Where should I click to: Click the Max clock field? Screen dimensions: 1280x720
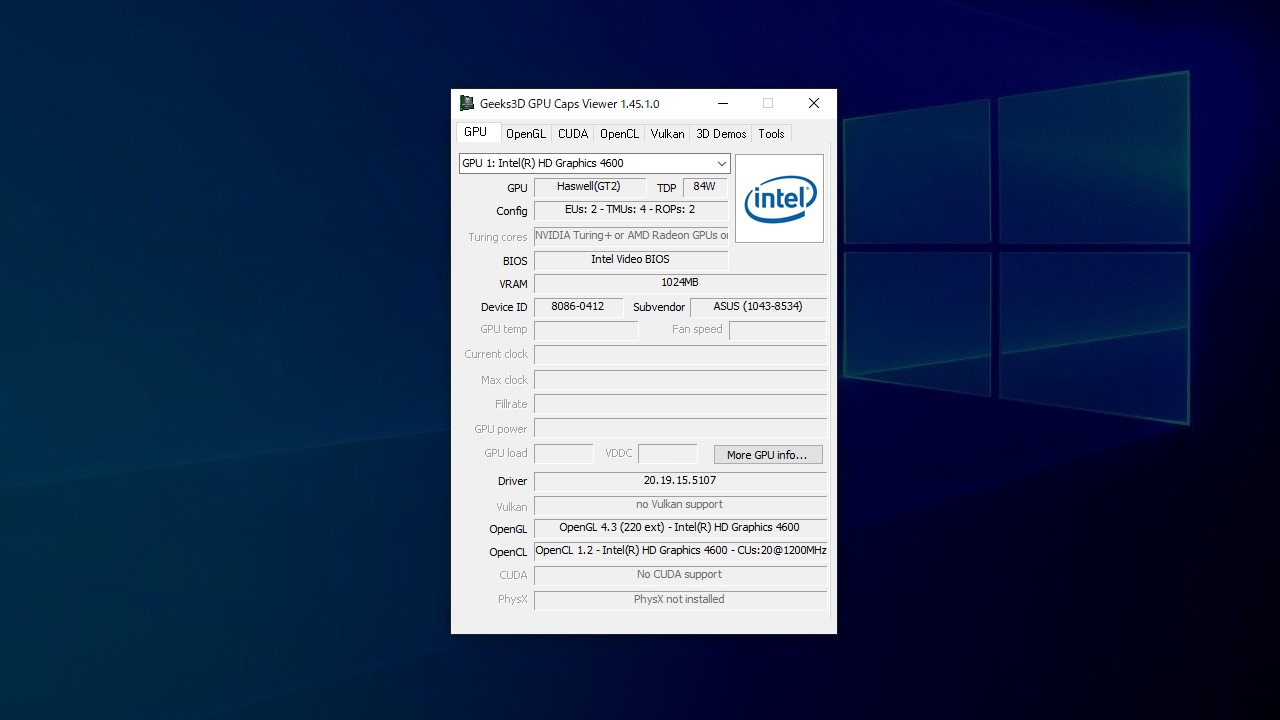[680, 380]
